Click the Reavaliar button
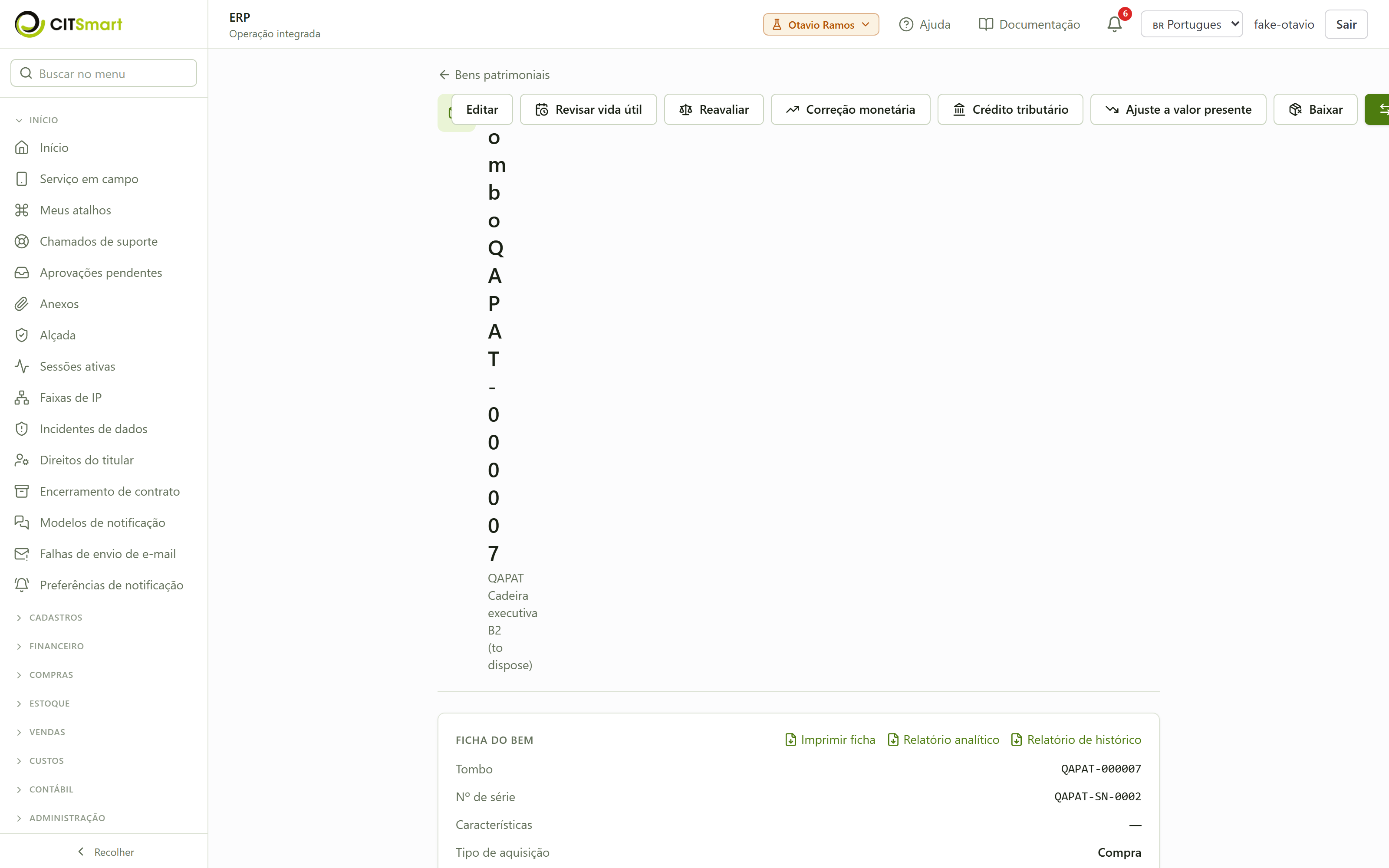 [x=714, y=109]
